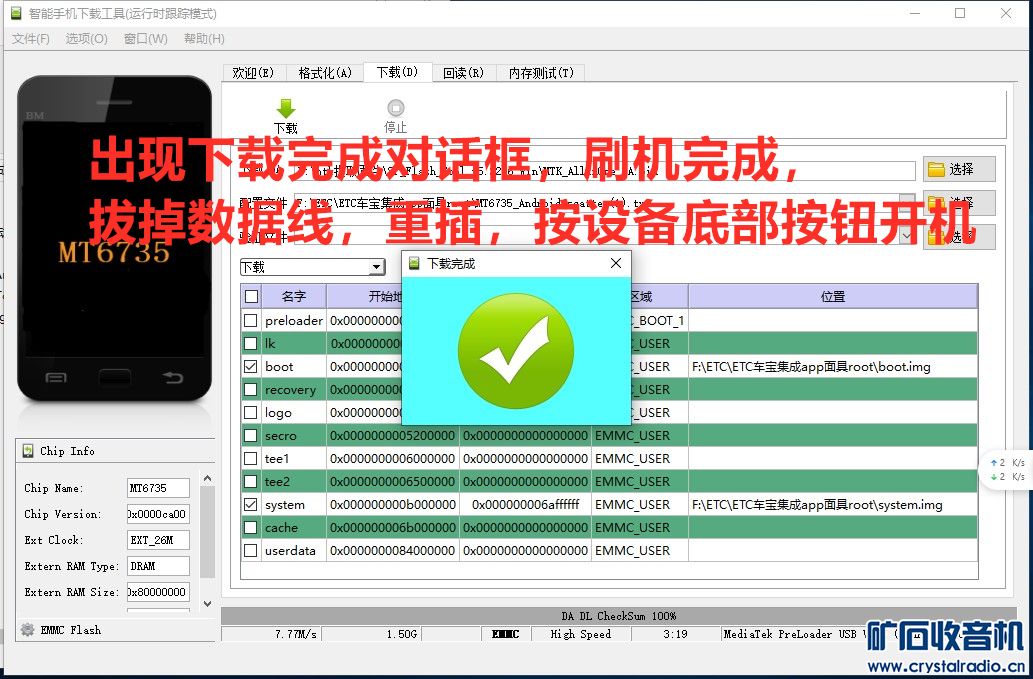Viewport: 1033px width, 679px height.
Task: Check the secro partition checkbox
Action: point(250,436)
